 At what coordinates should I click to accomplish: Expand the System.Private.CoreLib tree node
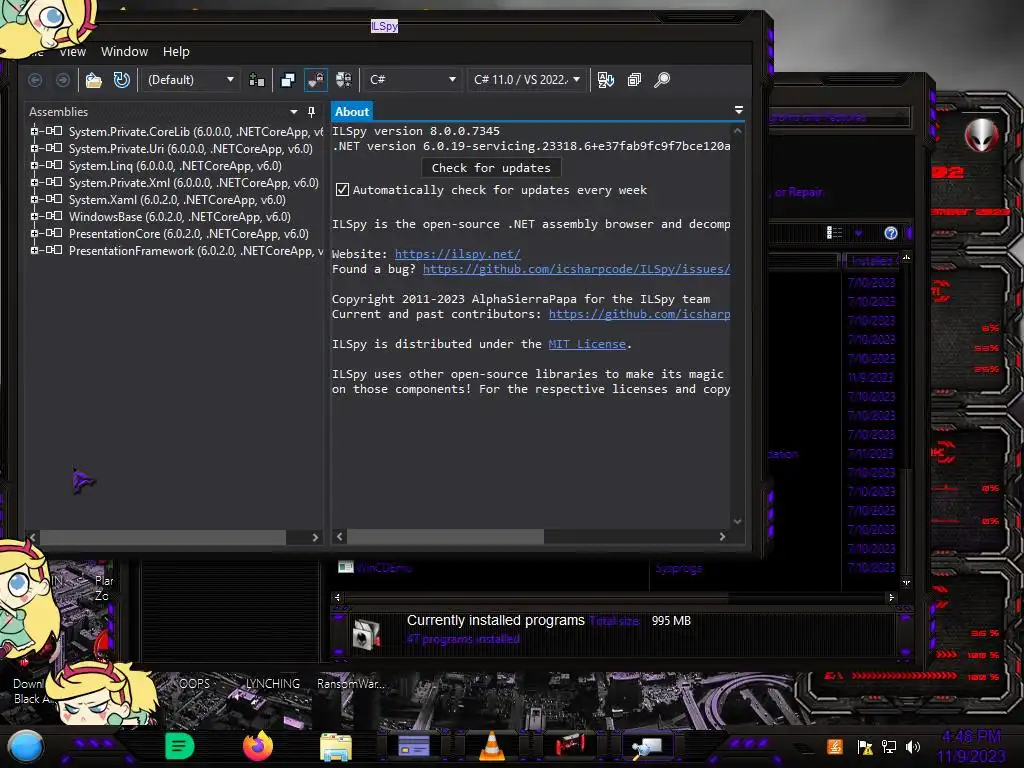(x=34, y=131)
